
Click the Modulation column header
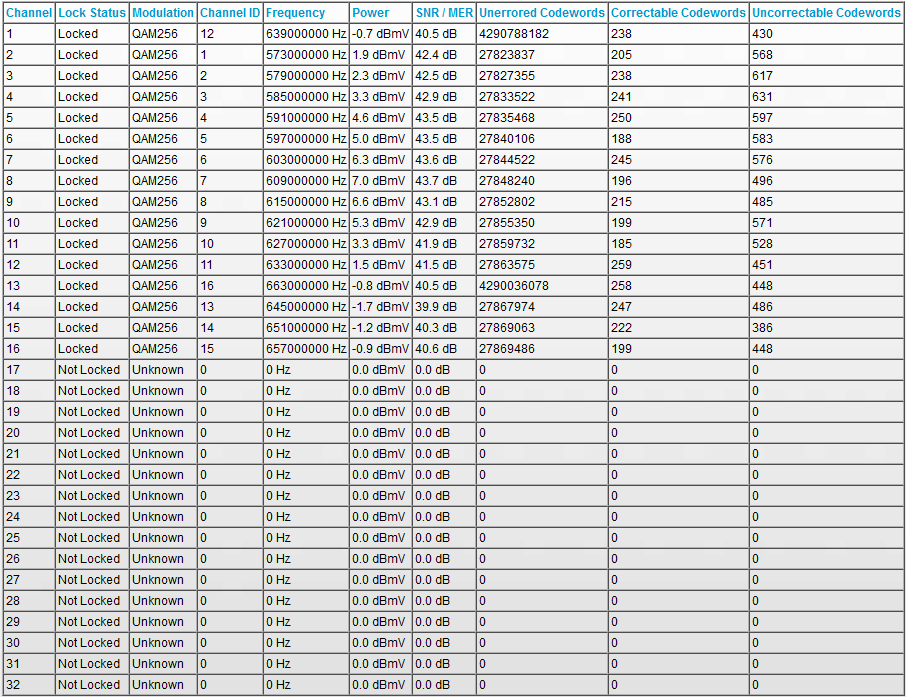click(x=162, y=13)
